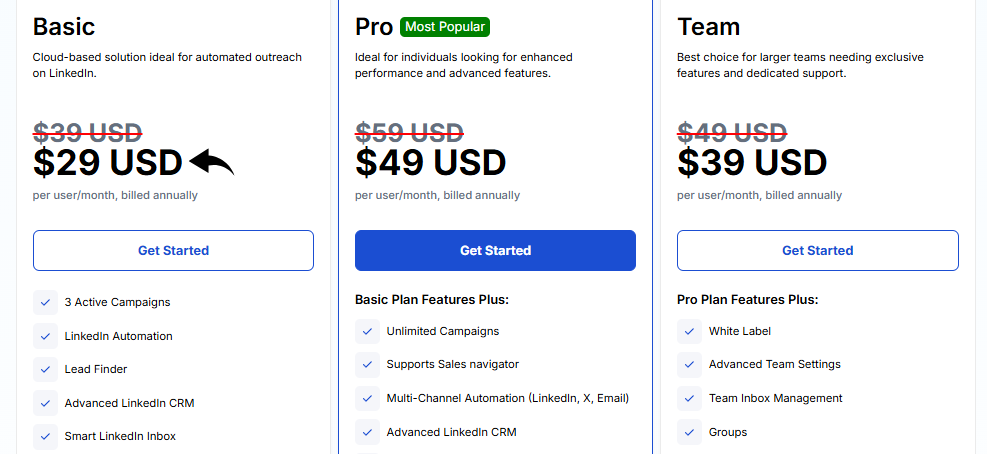The image size is (987, 454).
Task: Click the struck-through $39 USD Basic price
Action: [x=87, y=132]
